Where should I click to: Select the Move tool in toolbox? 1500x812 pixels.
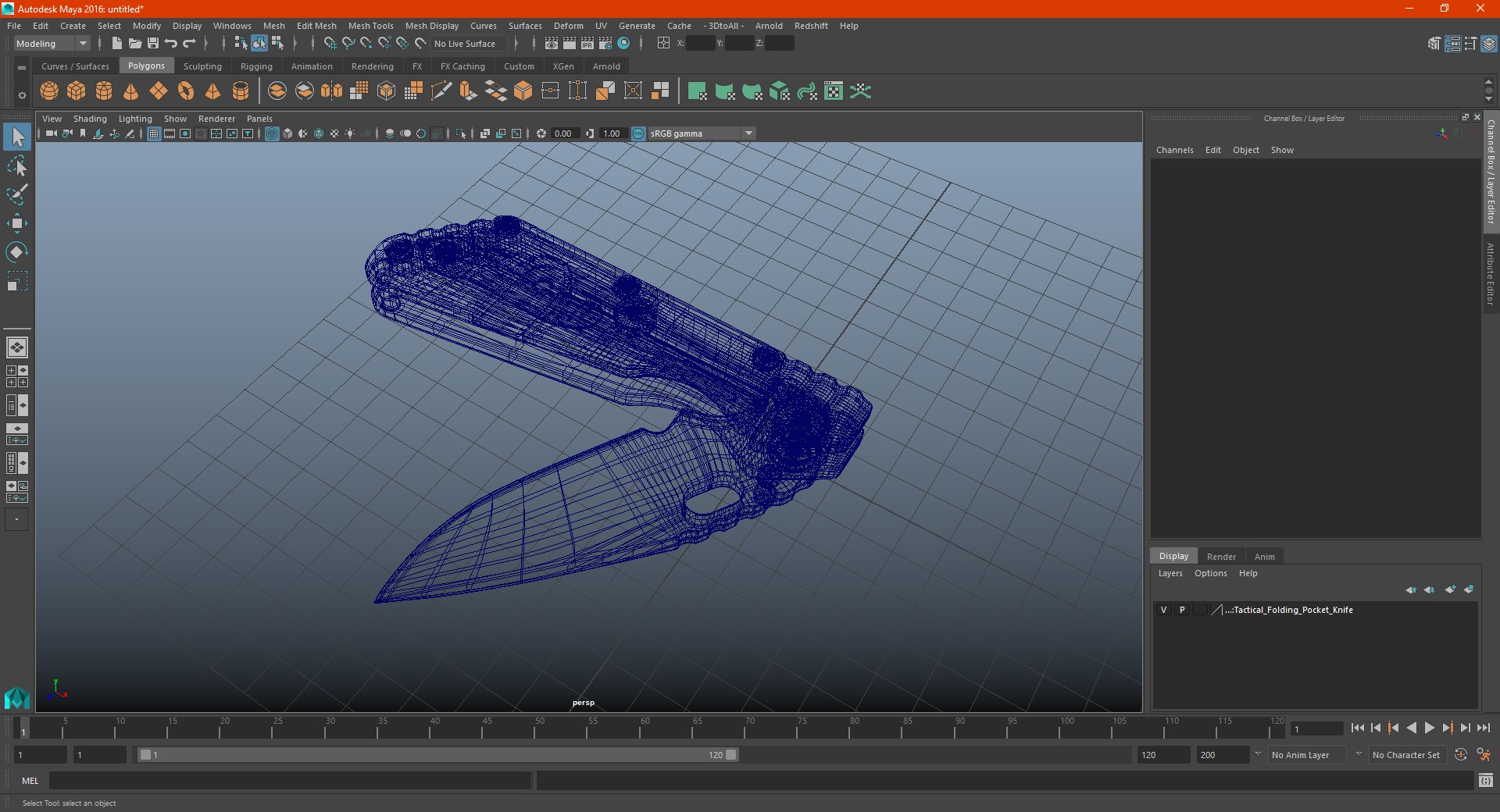(16, 223)
